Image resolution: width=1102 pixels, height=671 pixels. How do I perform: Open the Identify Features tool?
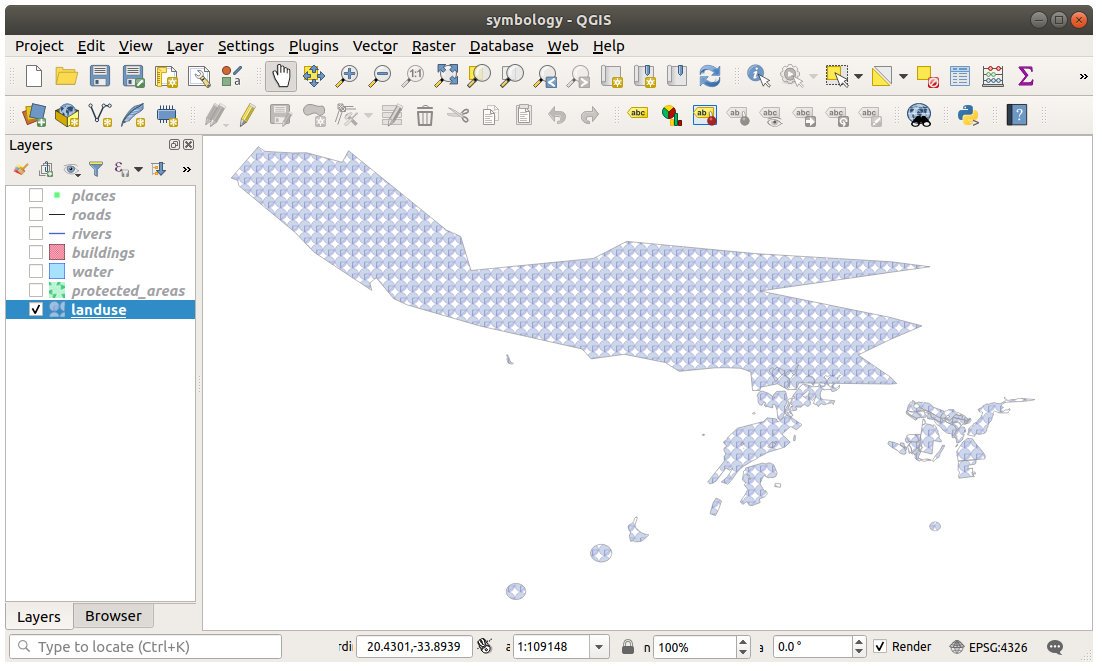click(x=758, y=76)
